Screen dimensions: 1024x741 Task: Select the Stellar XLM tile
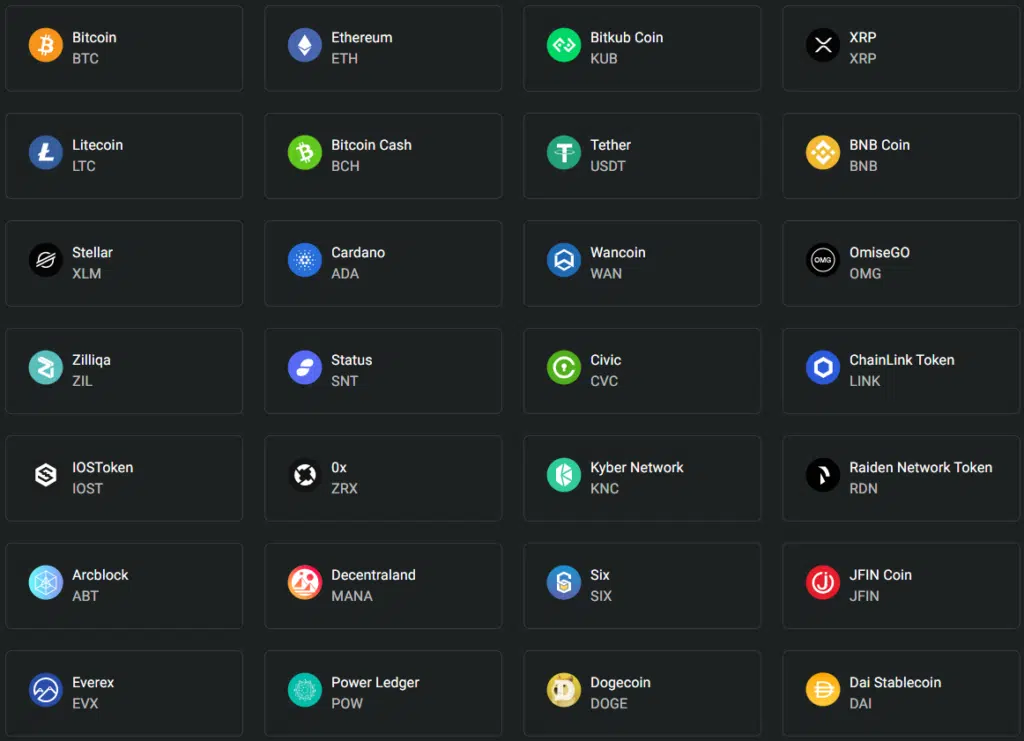coord(124,264)
